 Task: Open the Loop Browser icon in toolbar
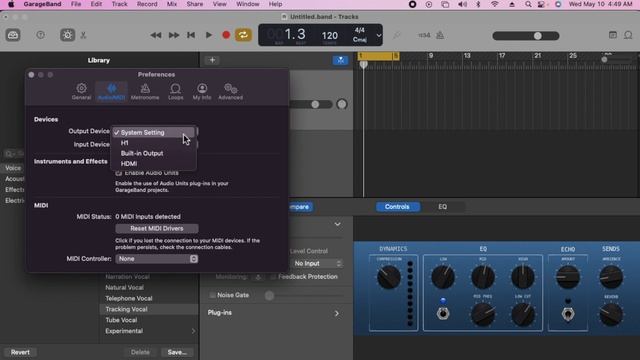pos(628,35)
